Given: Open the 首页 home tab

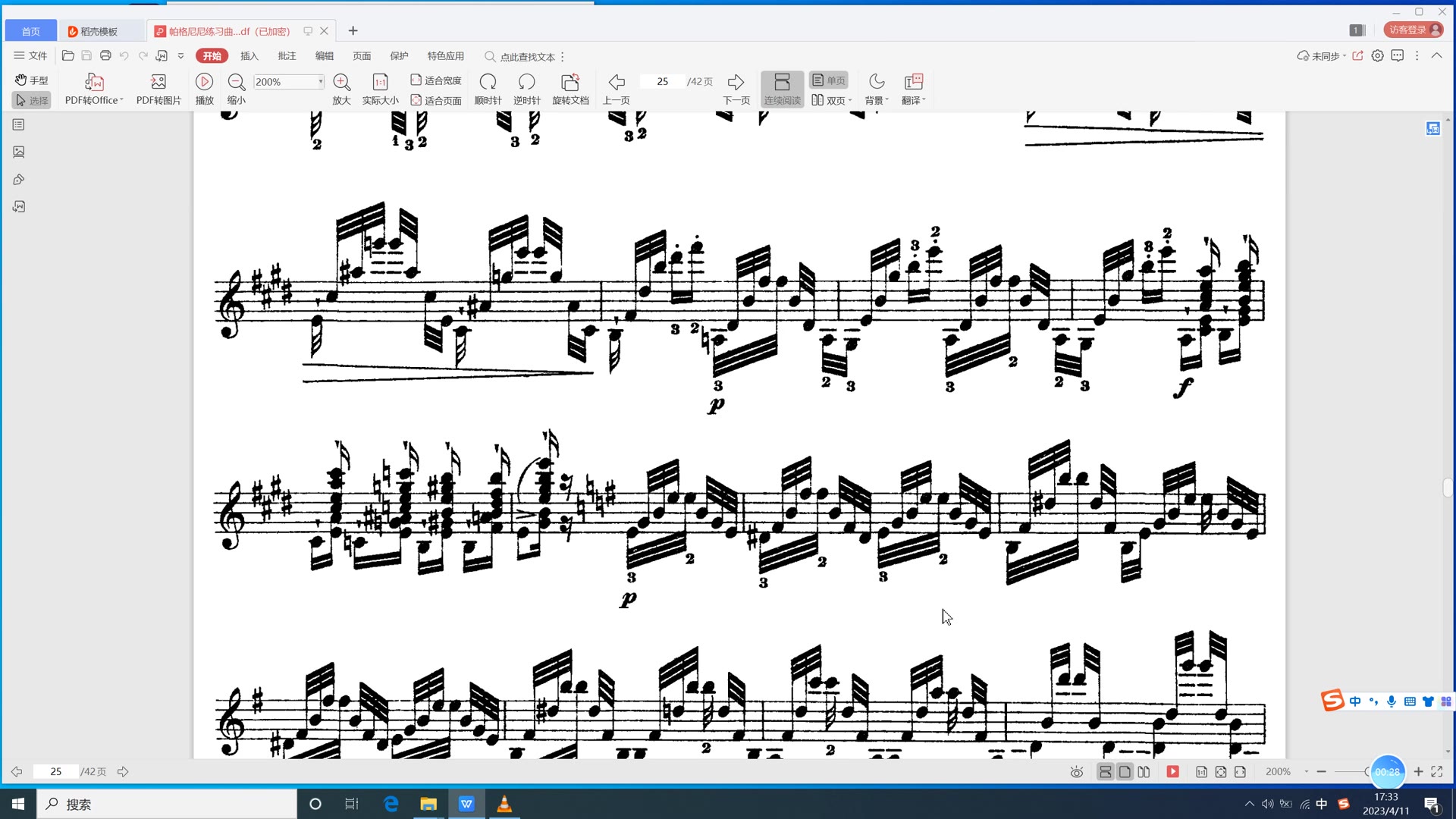Looking at the screenshot, I should coord(30,31).
